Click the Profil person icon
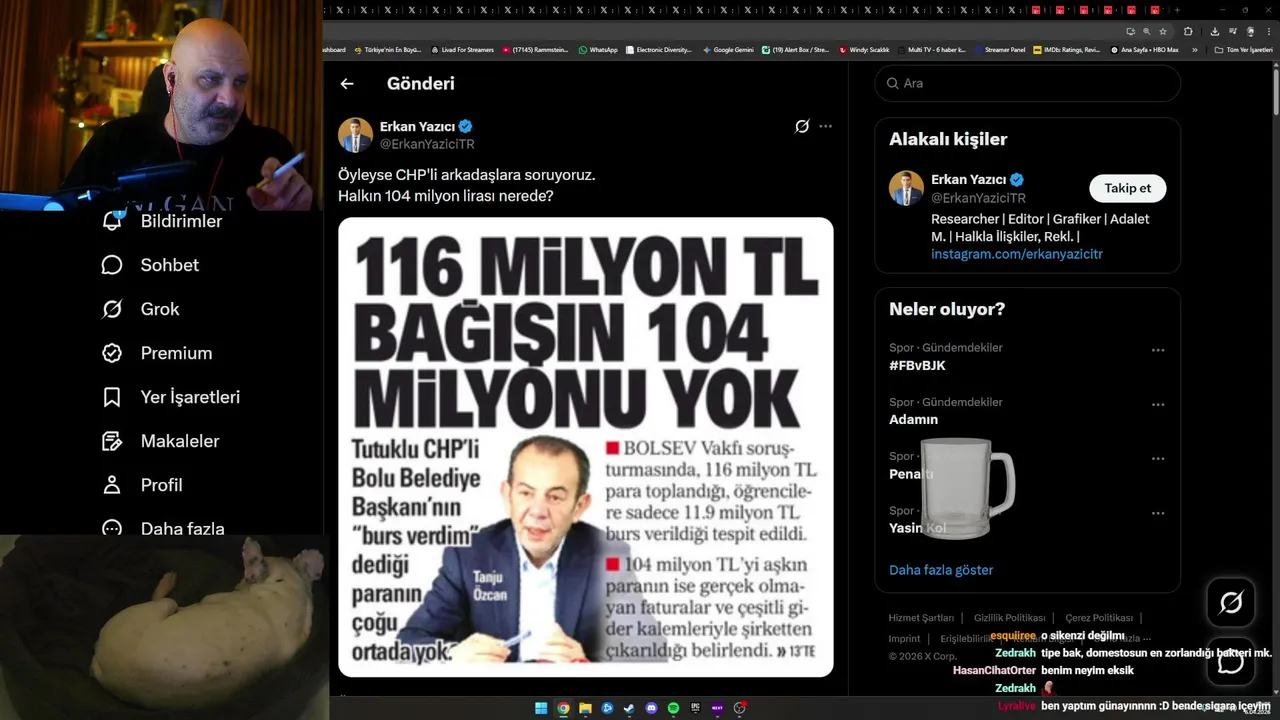 tap(112, 485)
